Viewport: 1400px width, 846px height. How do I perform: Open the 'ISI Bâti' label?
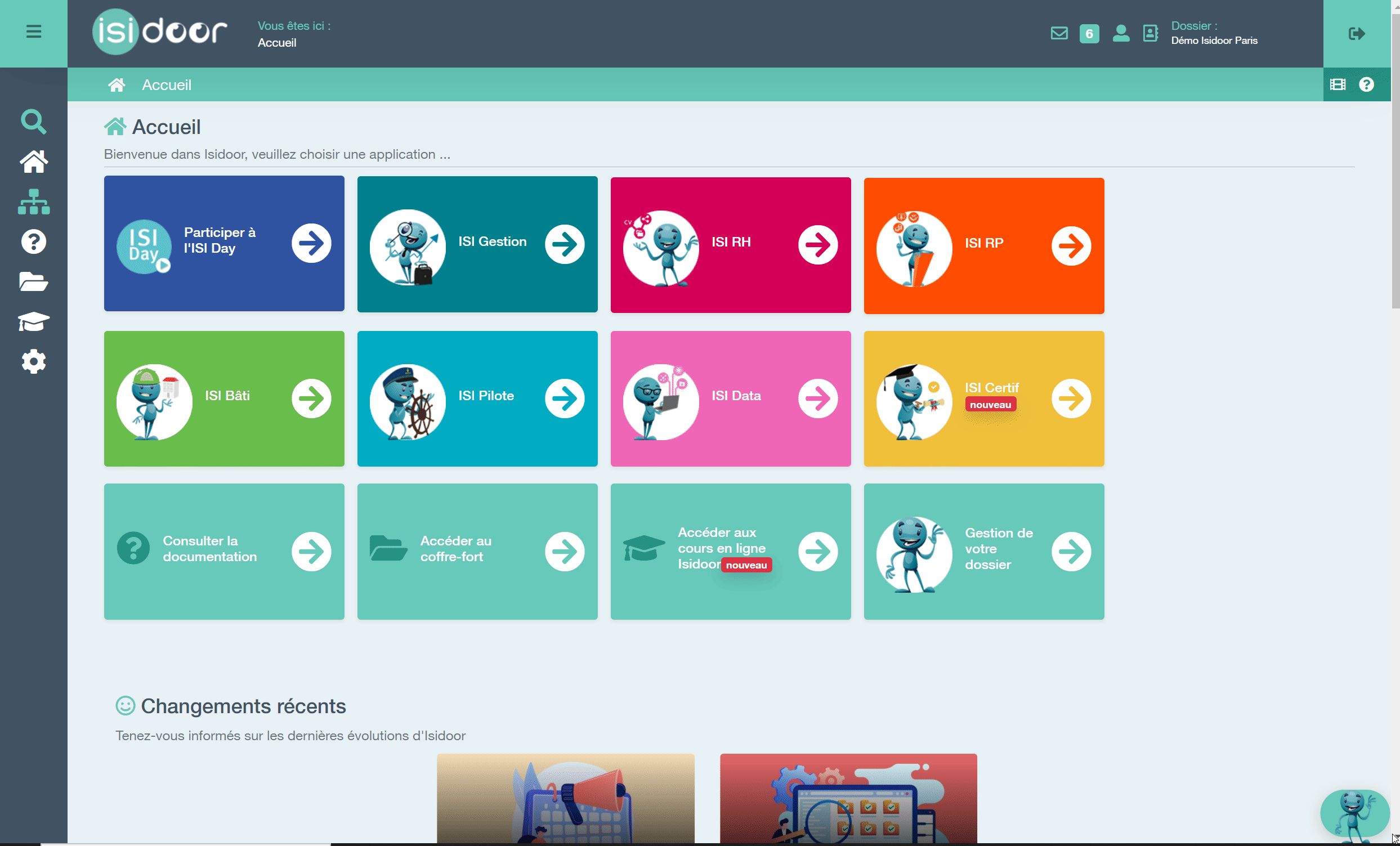point(227,396)
